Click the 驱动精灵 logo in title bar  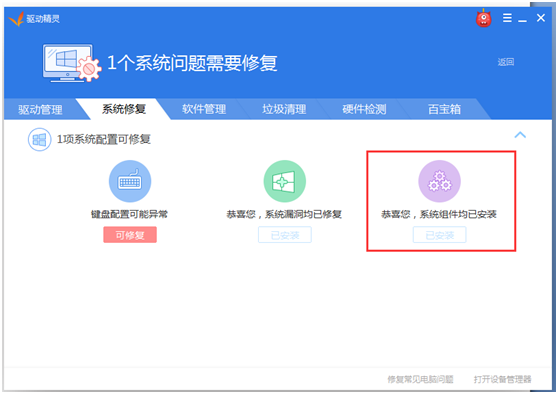tap(34, 19)
